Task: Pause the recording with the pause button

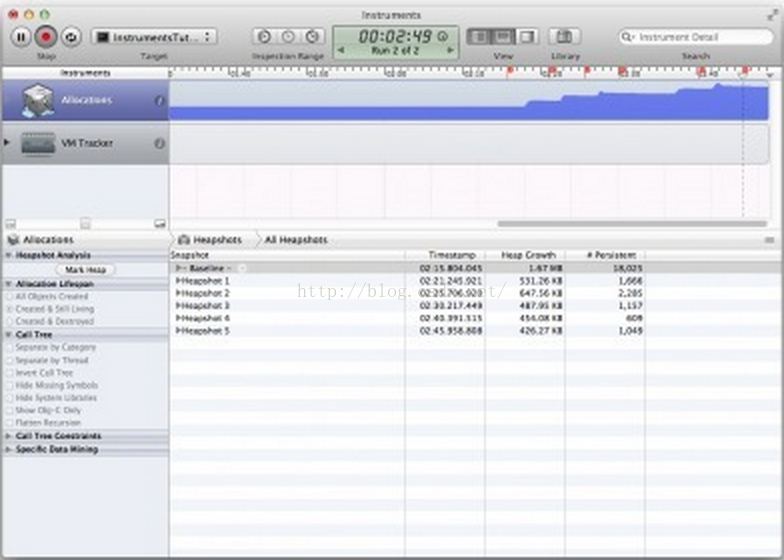Action: tap(21, 37)
